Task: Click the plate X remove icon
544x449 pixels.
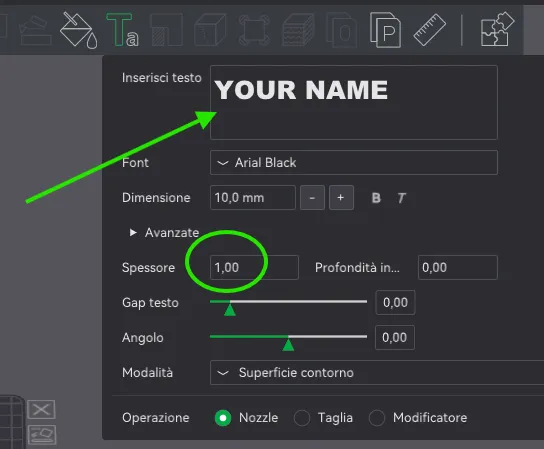Action: 41,410
